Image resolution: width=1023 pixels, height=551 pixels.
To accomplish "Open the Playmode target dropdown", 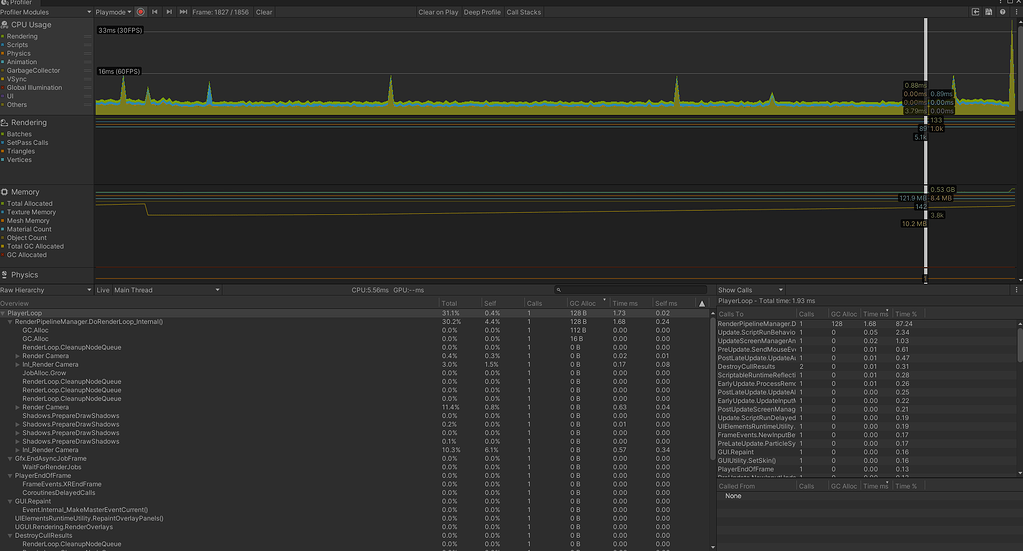I will point(113,12).
